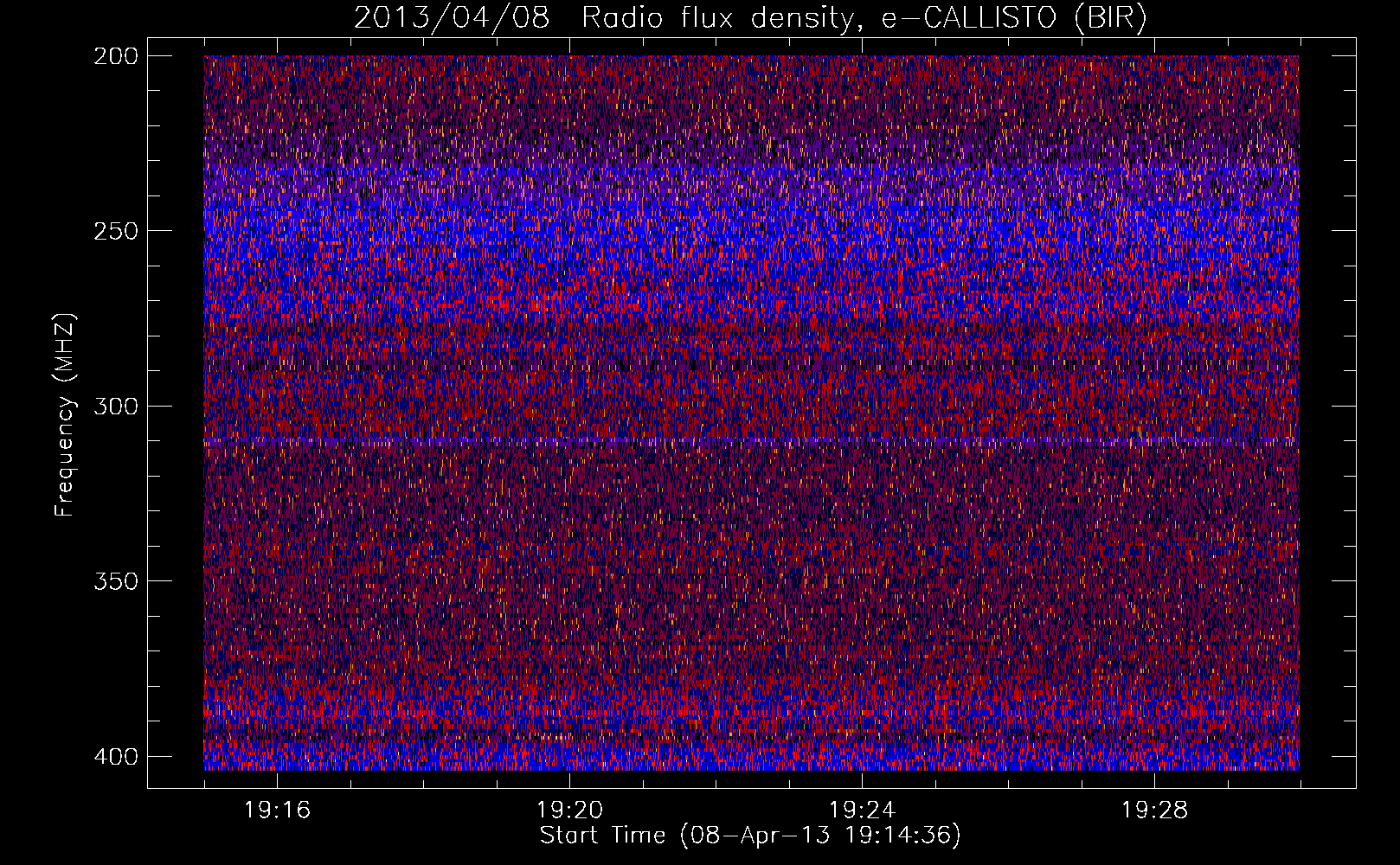This screenshot has height=865, width=1400.
Task: Select the 250 frequency tick label
Action: tap(115, 231)
